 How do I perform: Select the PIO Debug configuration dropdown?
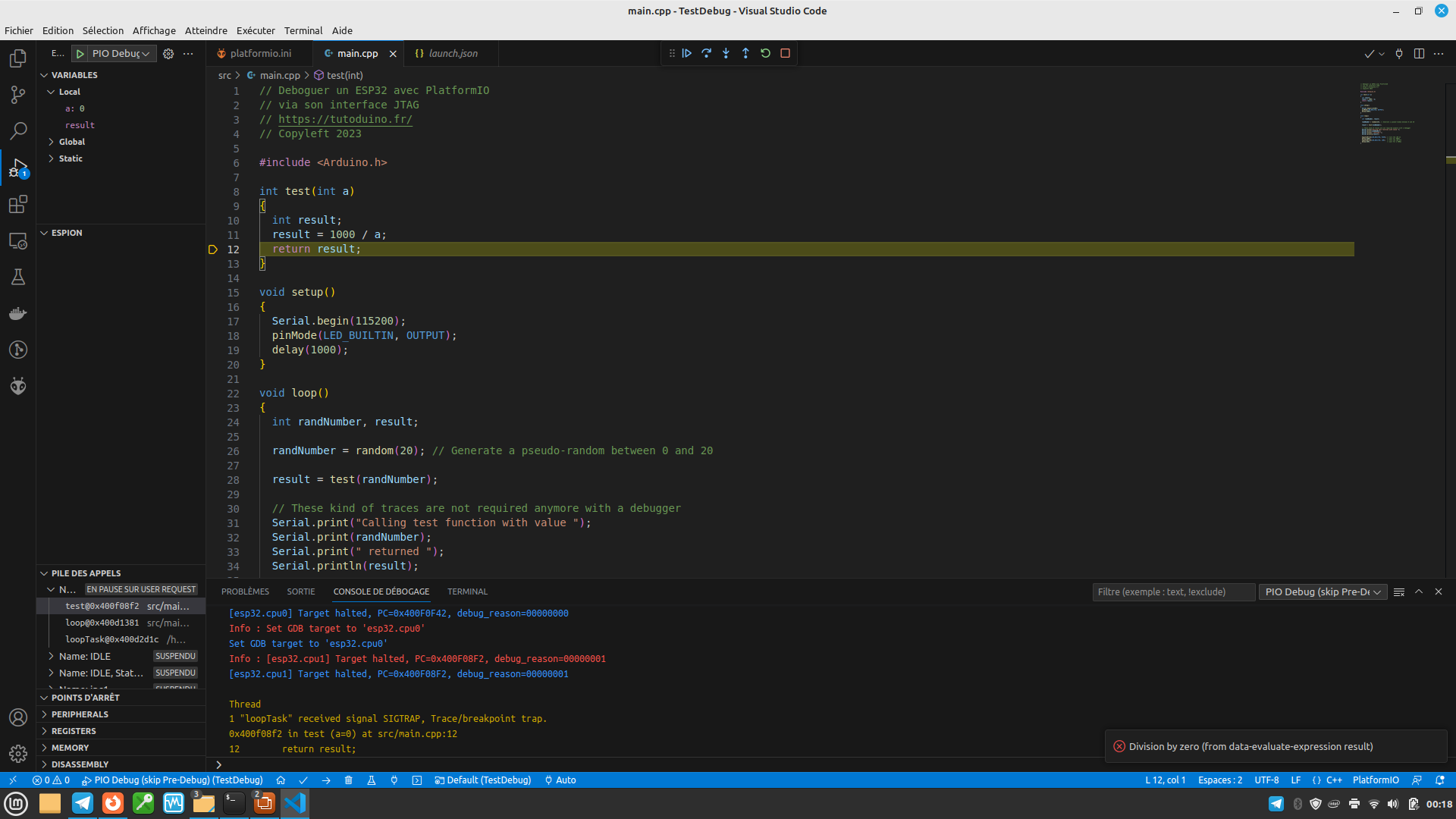[x=122, y=54]
